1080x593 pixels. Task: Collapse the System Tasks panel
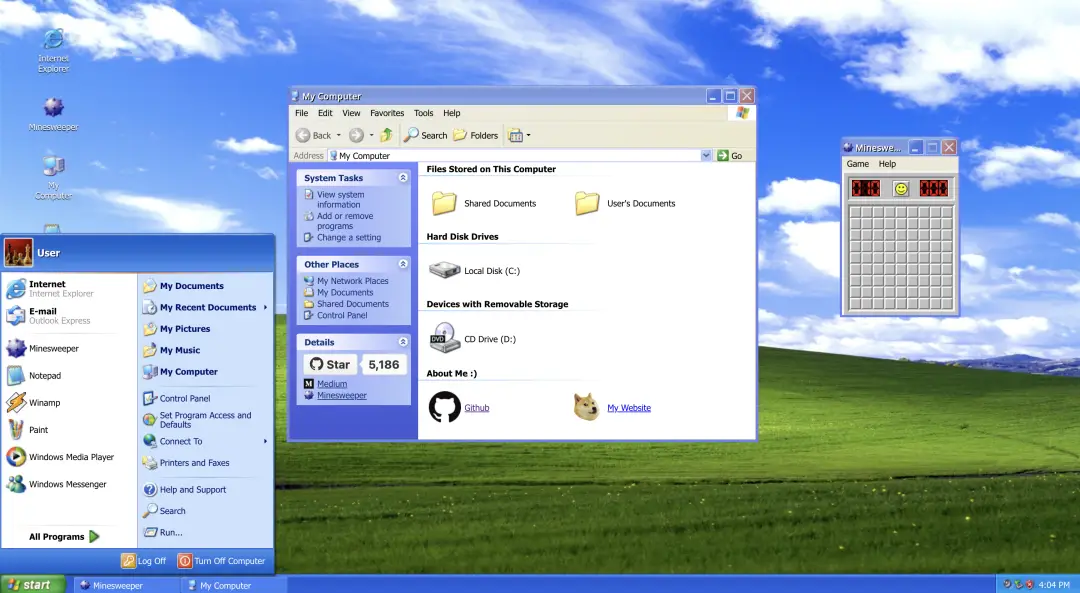point(403,178)
